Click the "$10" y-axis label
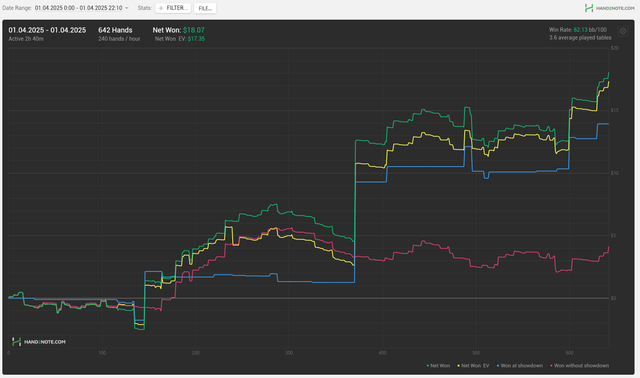The height and width of the screenshot is (378, 640). coord(614,173)
